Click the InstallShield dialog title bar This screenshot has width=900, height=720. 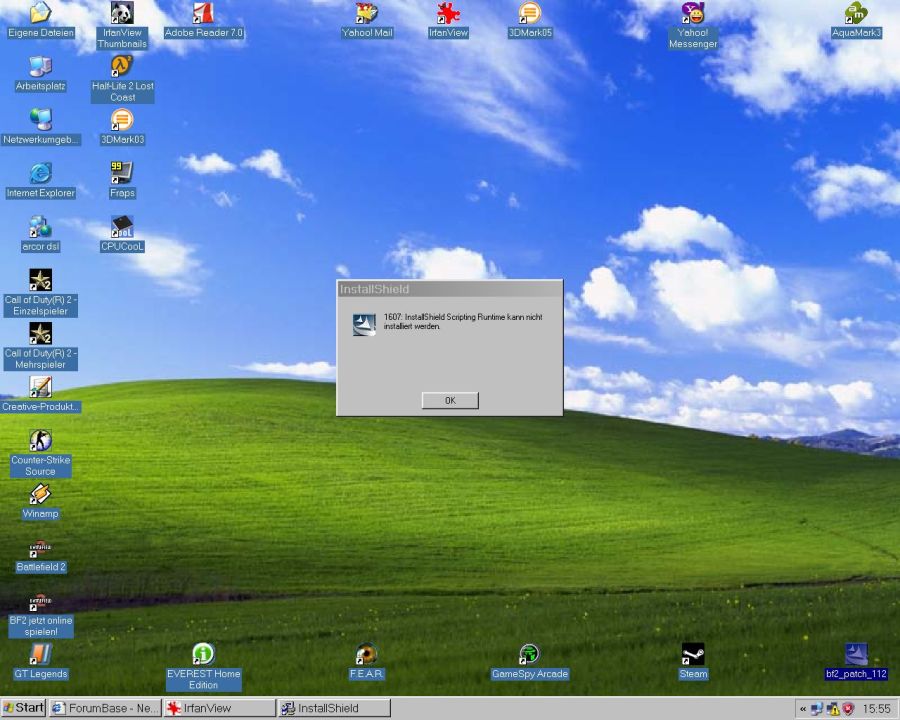[449, 289]
